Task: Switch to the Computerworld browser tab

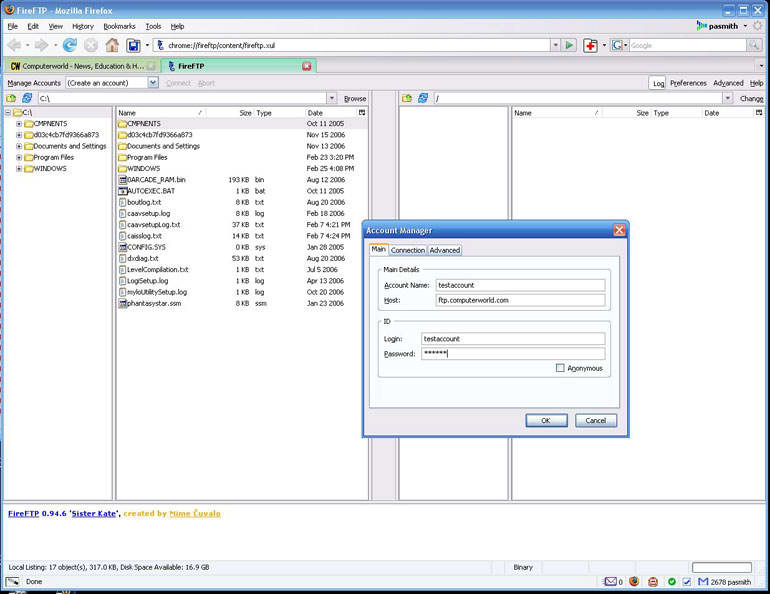Action: [x=82, y=66]
